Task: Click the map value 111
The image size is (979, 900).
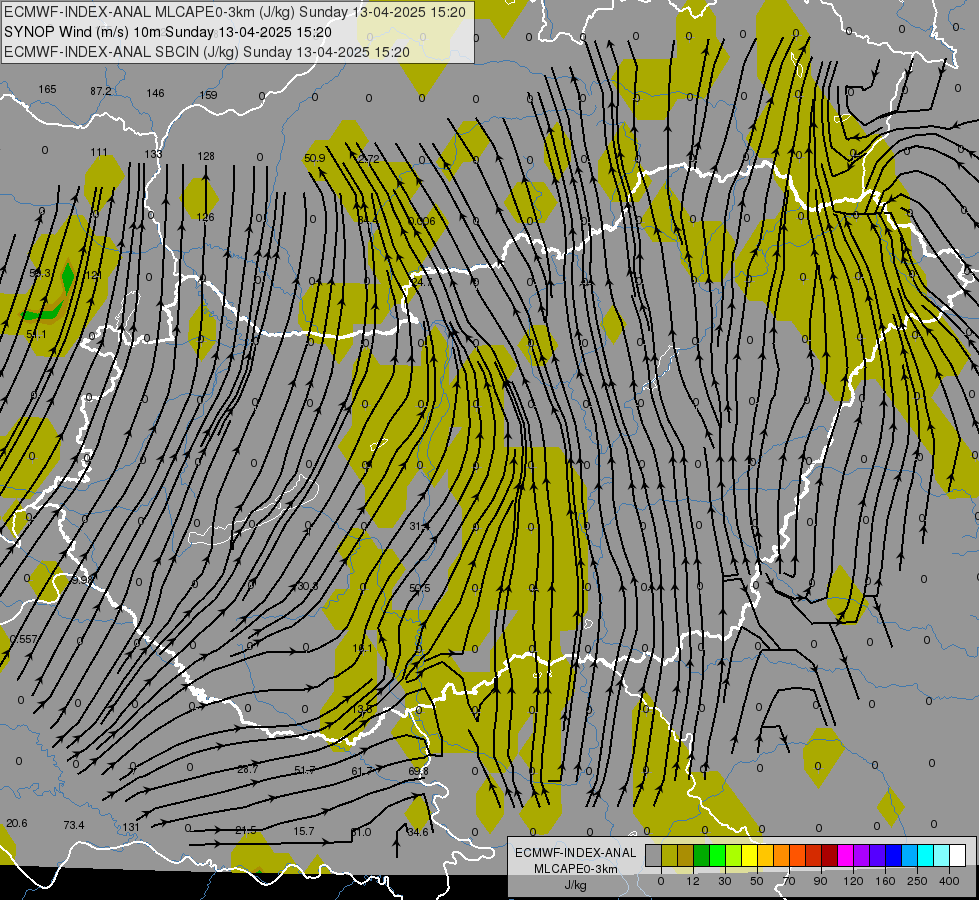Action: [99, 152]
